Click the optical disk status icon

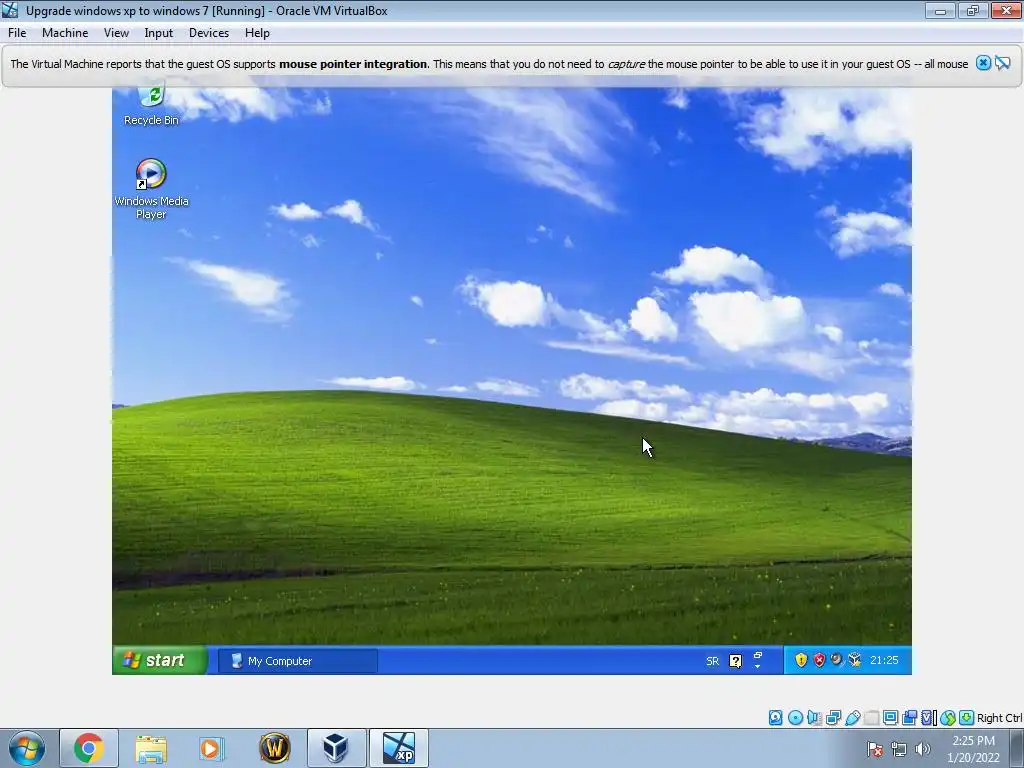pyautogui.click(x=795, y=718)
